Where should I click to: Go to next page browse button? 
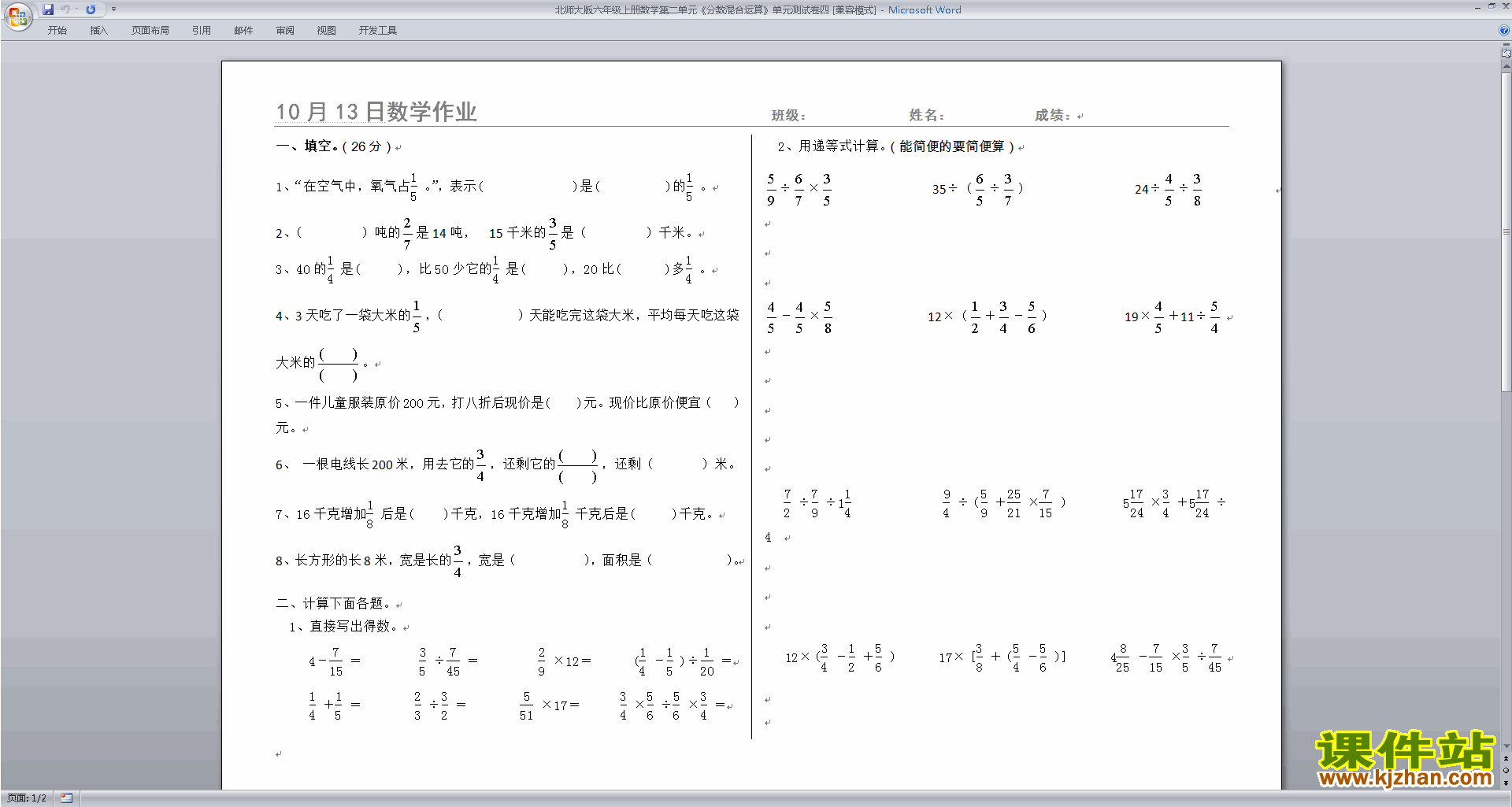pos(1506,783)
